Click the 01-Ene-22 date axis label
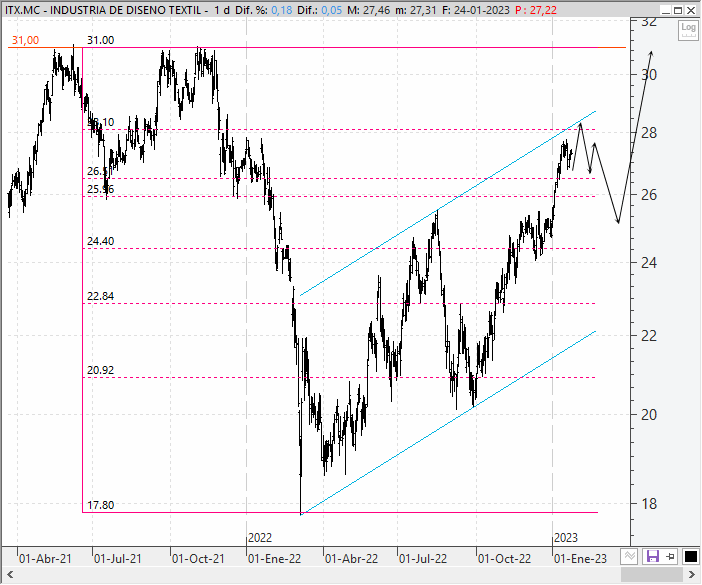702x585 pixels. (274, 559)
